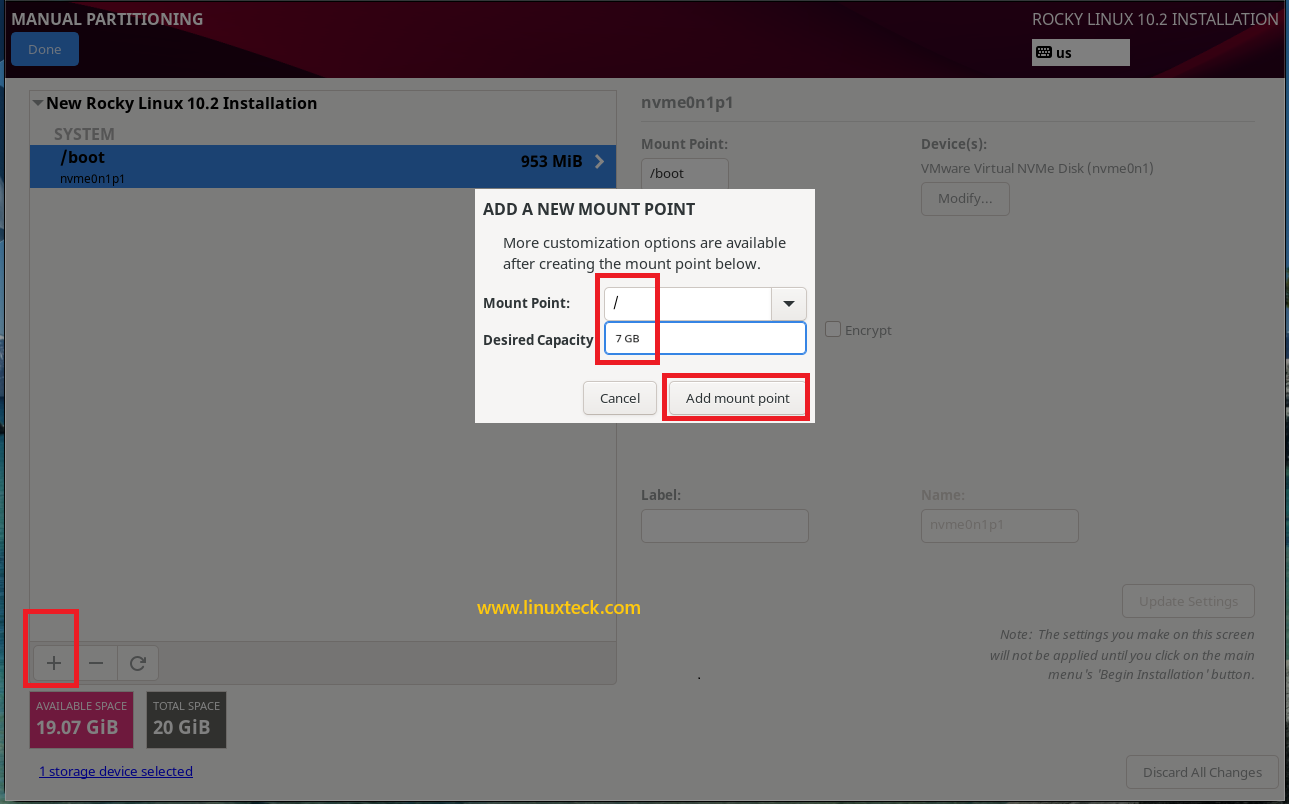Click Cancel in the mount point dialog
Image resolution: width=1289 pixels, height=804 pixels.
620,398
